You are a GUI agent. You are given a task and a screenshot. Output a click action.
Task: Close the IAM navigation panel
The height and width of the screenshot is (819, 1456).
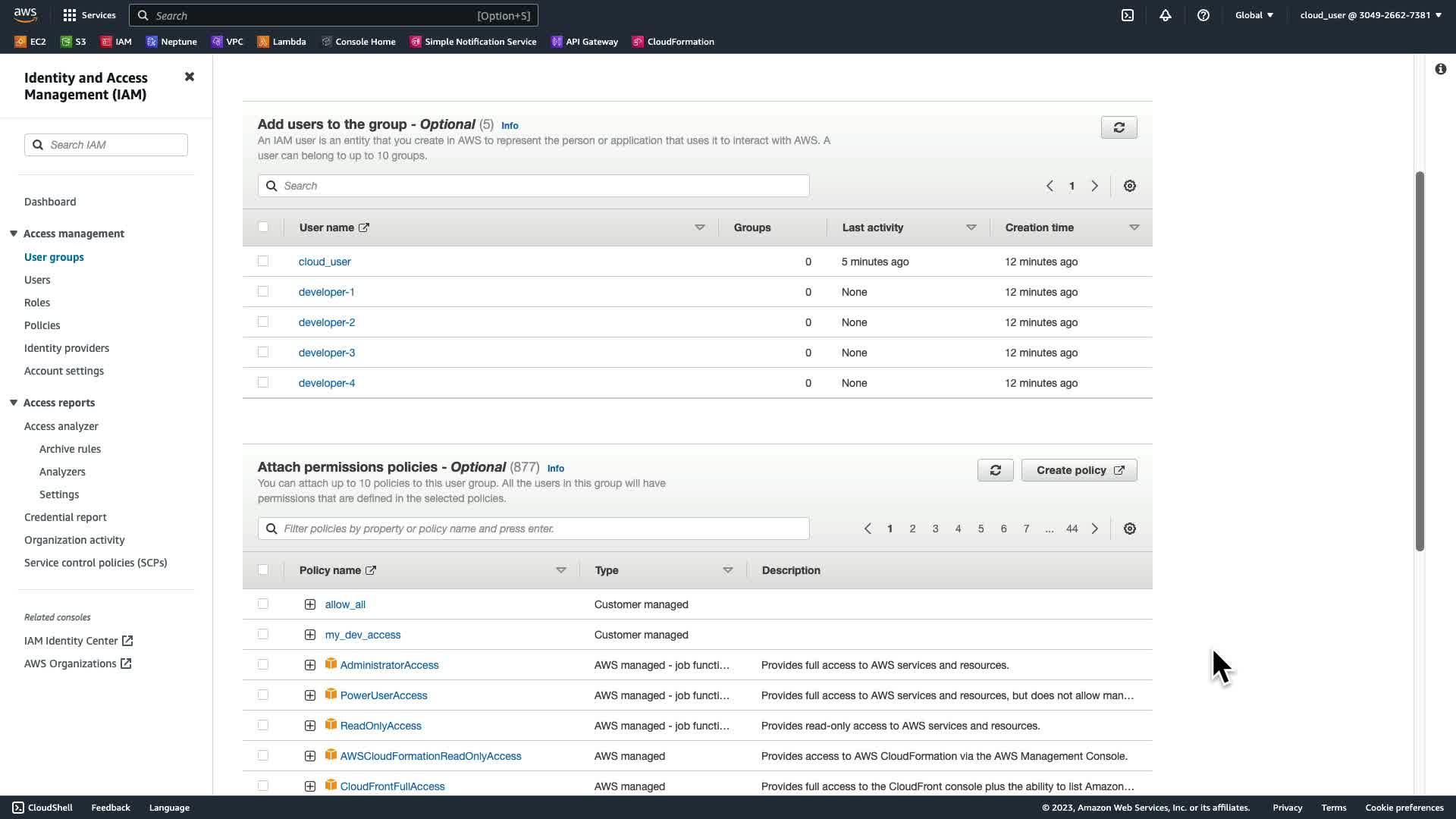190,77
